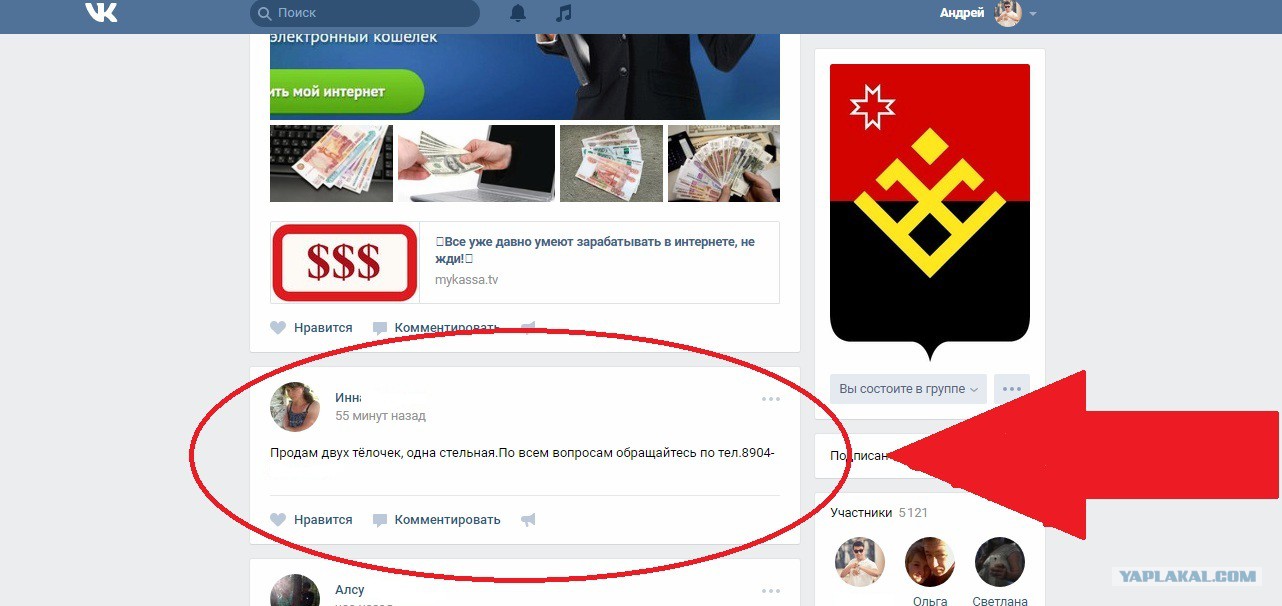The width and height of the screenshot is (1282, 606).
Task: Open the music note player icon
Action: [564, 13]
